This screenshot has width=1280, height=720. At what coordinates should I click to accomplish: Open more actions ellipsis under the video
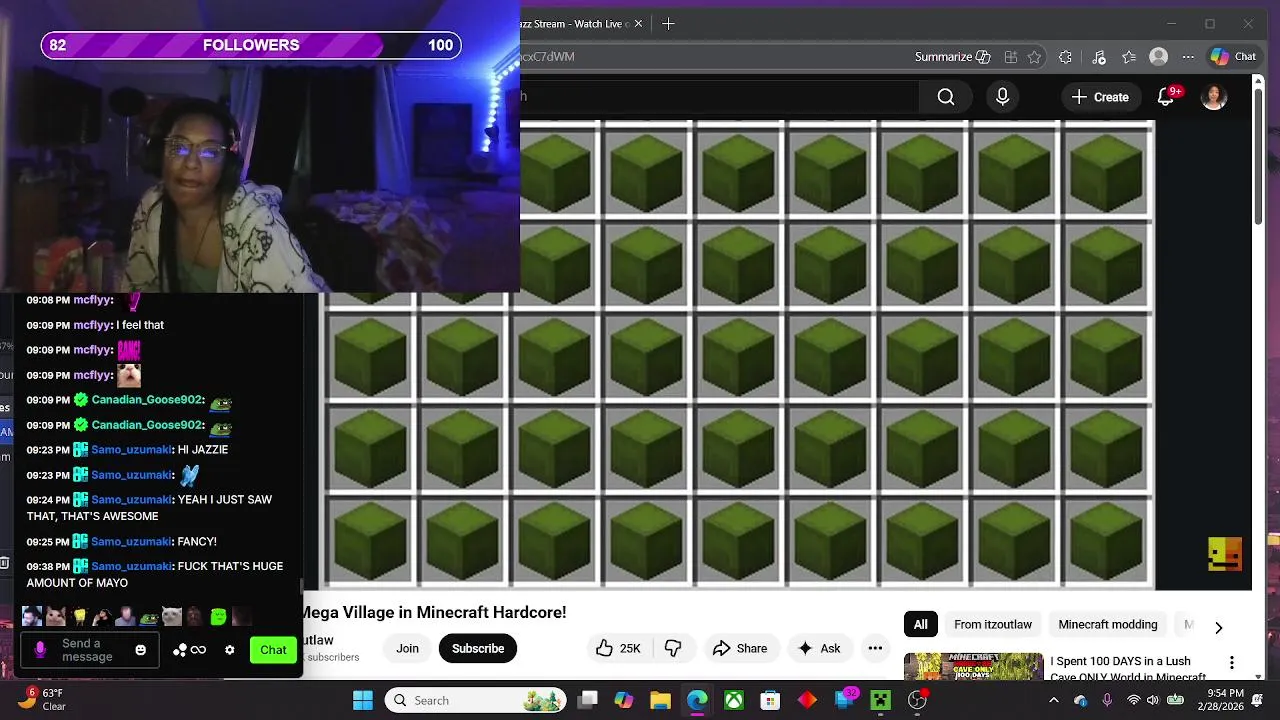(875, 648)
